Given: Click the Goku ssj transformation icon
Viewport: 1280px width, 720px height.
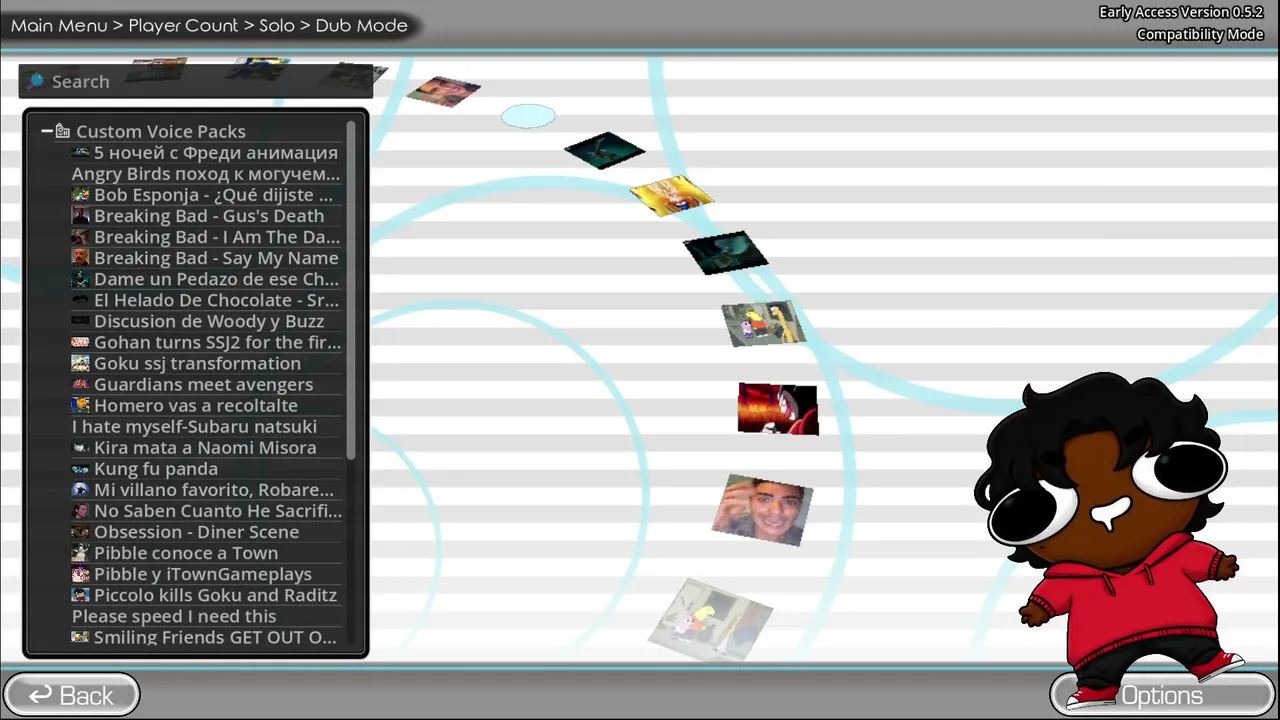Looking at the screenshot, I should (81, 363).
